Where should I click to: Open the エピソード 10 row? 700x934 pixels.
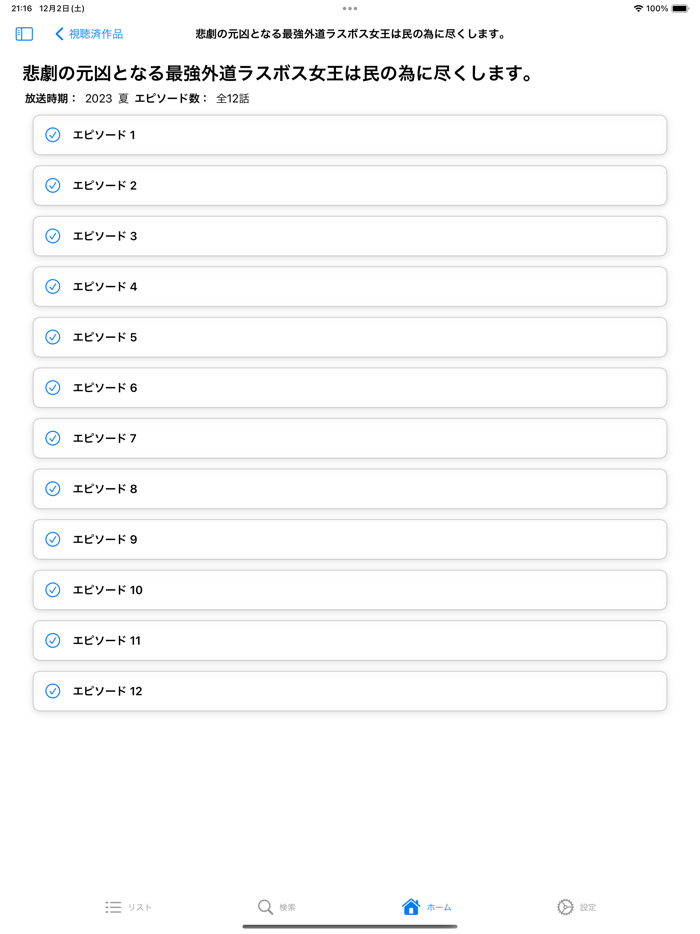point(349,590)
